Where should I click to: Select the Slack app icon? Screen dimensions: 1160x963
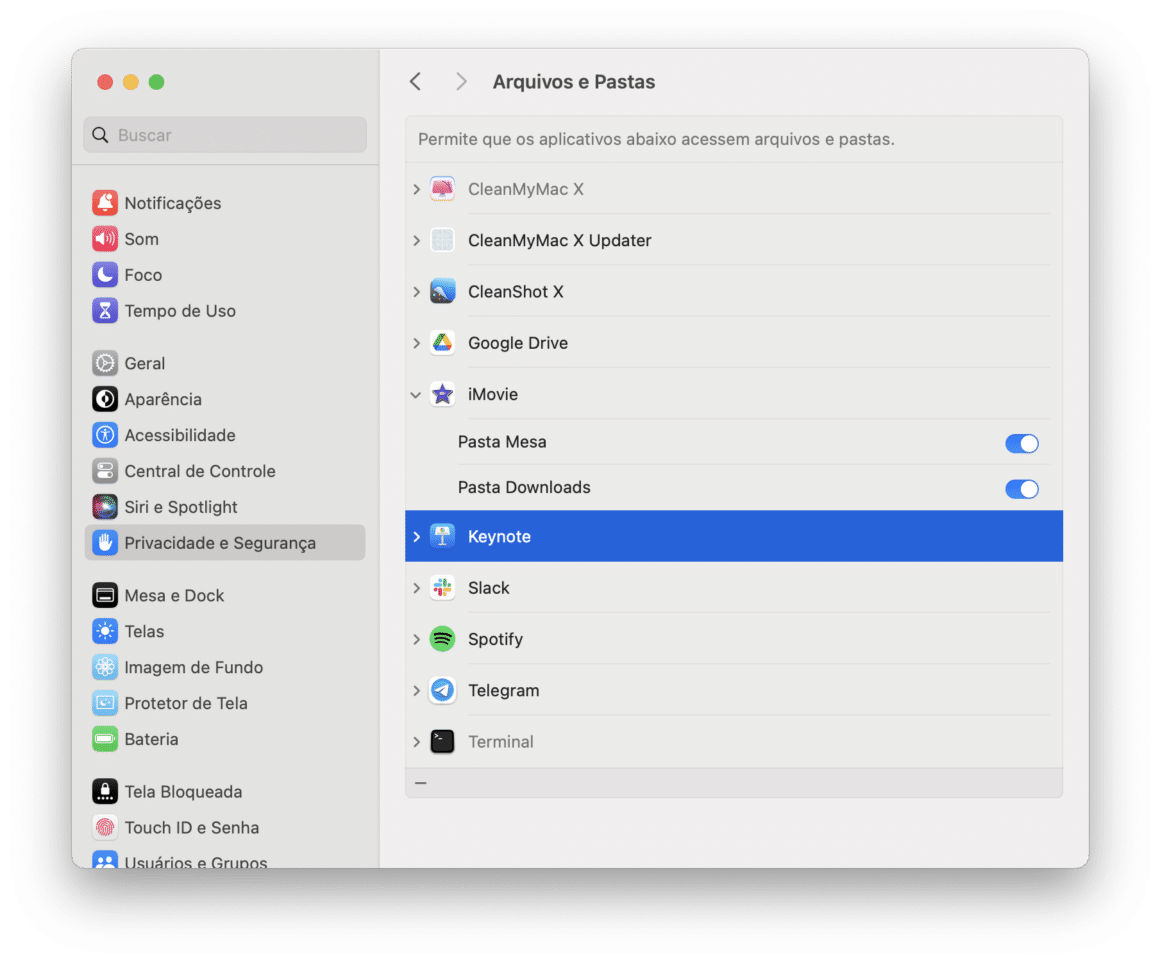coord(442,587)
